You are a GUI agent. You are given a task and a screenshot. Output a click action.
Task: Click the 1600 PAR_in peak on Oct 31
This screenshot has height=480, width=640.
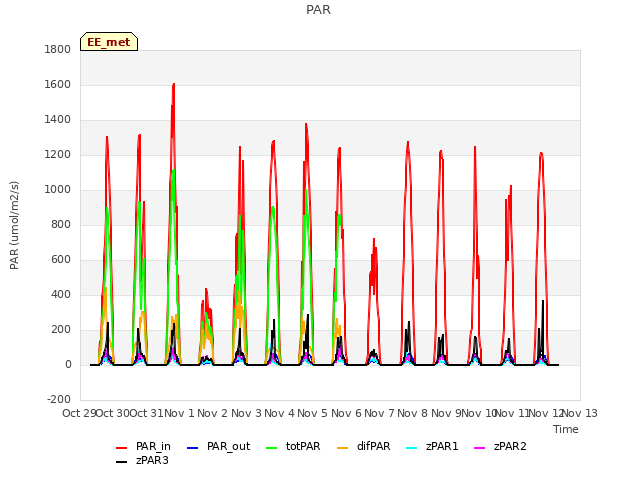(x=173, y=84)
